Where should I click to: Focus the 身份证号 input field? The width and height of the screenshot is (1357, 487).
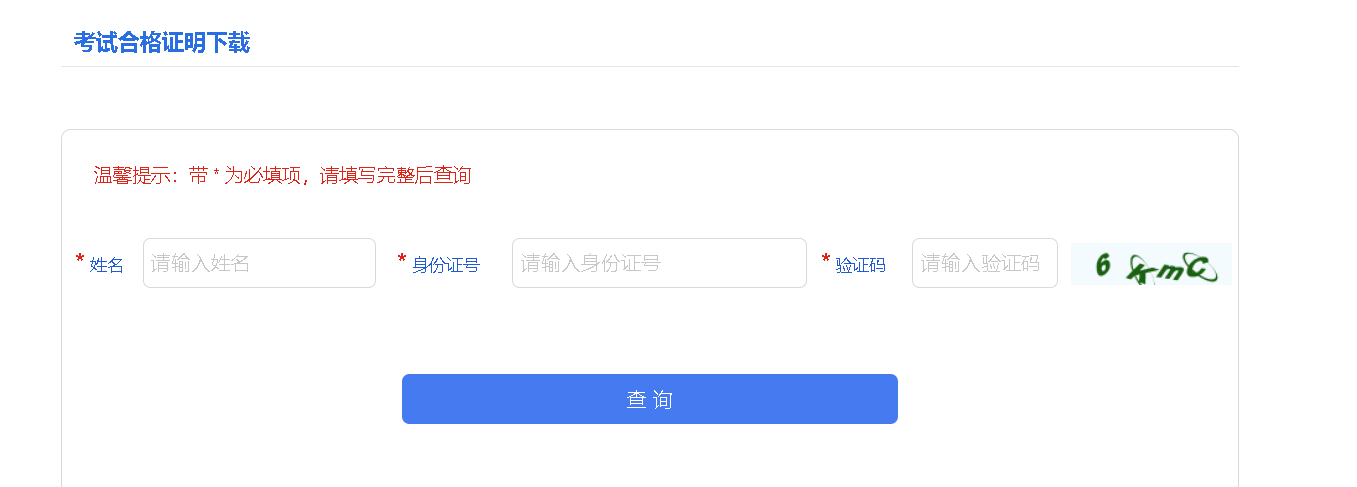pos(659,263)
